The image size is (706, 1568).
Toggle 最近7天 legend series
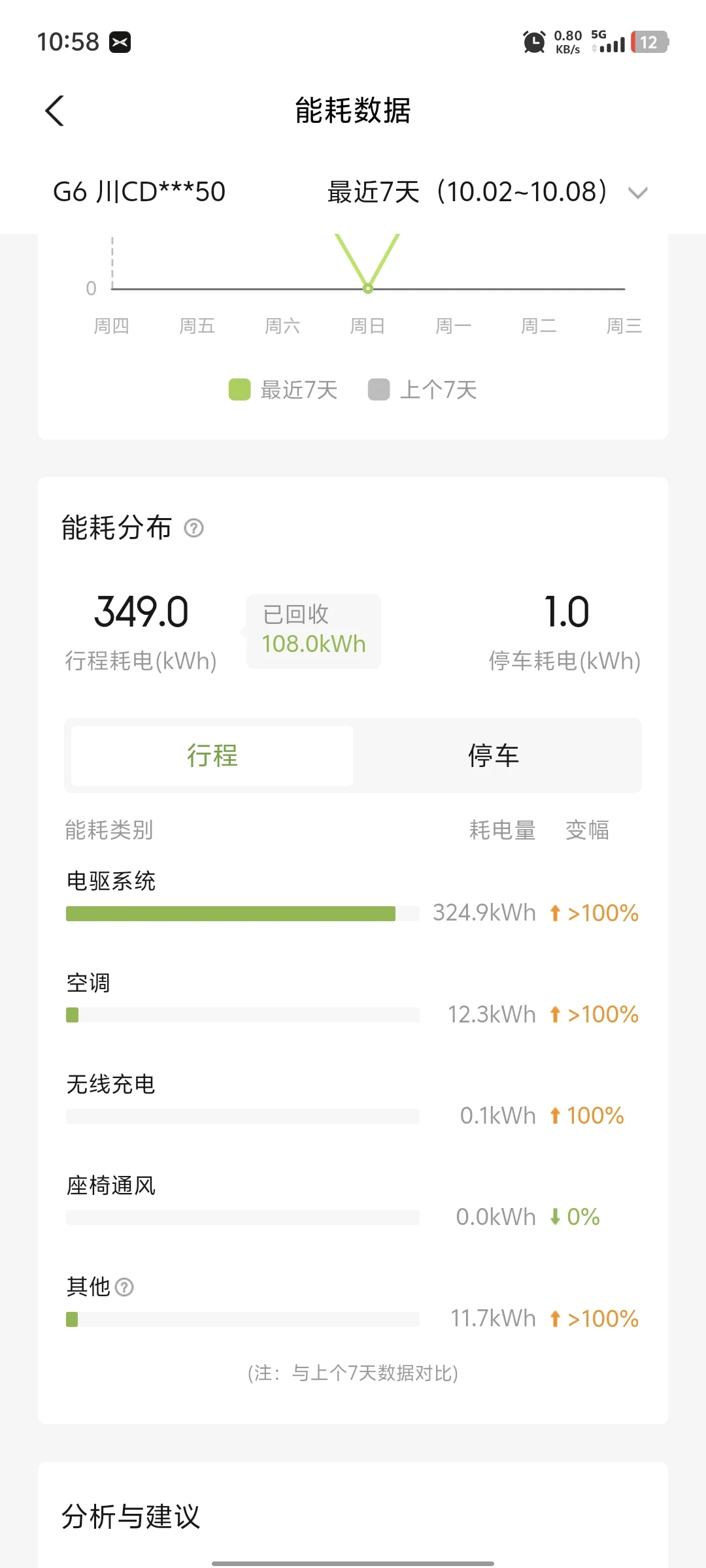(283, 390)
